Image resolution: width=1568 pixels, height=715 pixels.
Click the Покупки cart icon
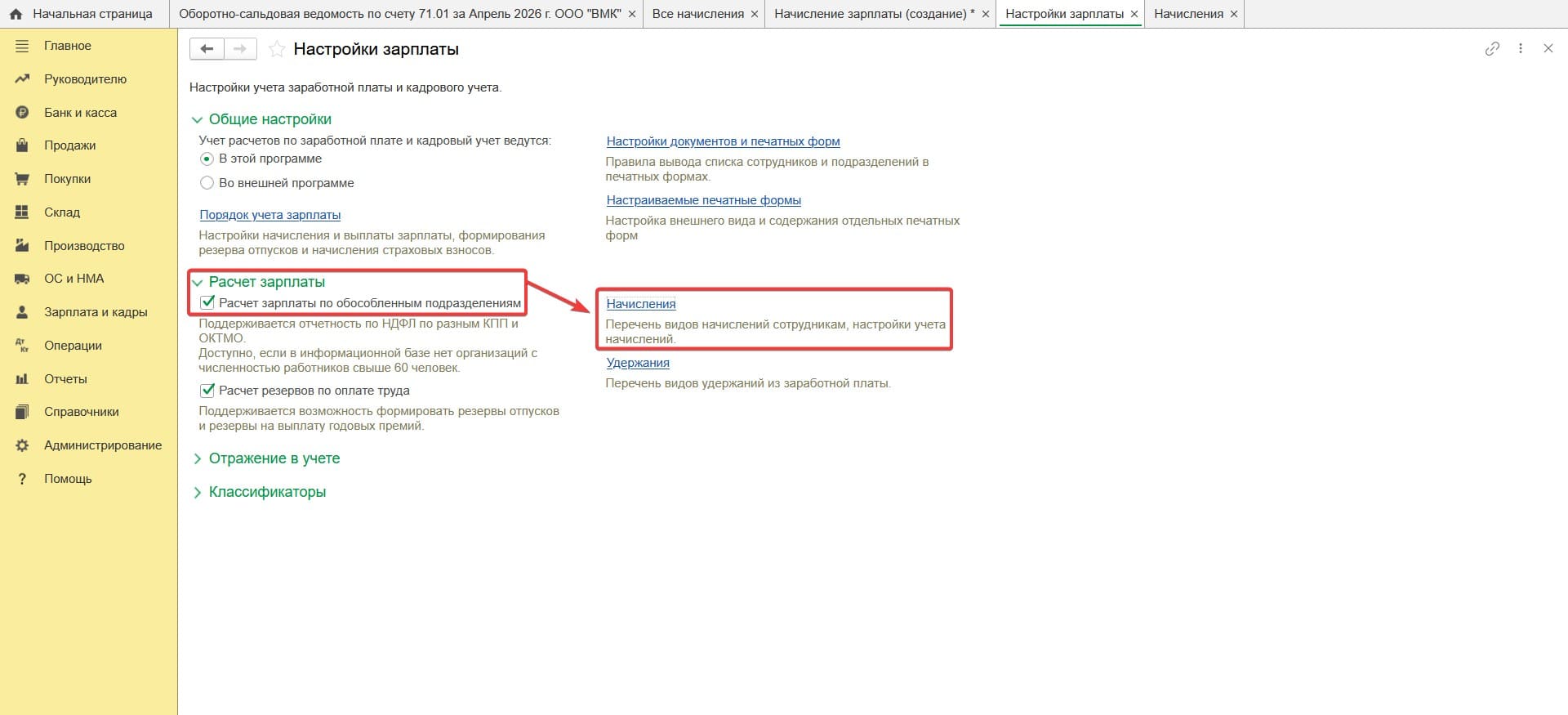tap(22, 179)
